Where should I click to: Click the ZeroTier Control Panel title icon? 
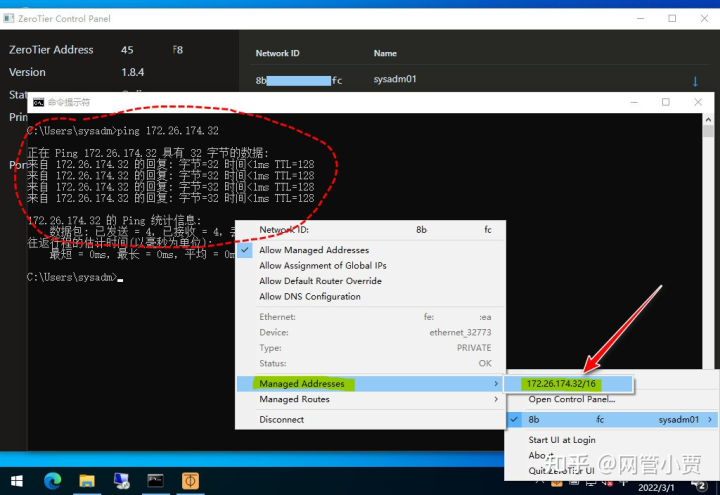coord(8,18)
